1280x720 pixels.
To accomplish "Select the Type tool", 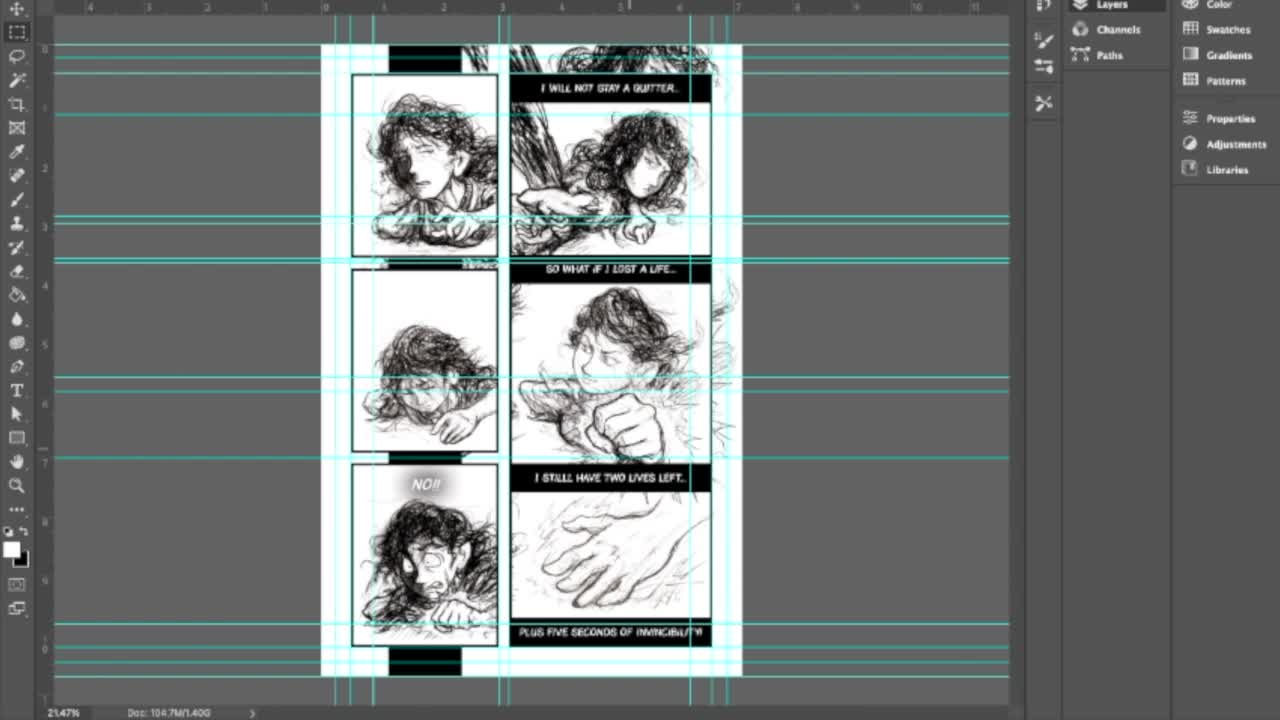I will click(x=17, y=391).
